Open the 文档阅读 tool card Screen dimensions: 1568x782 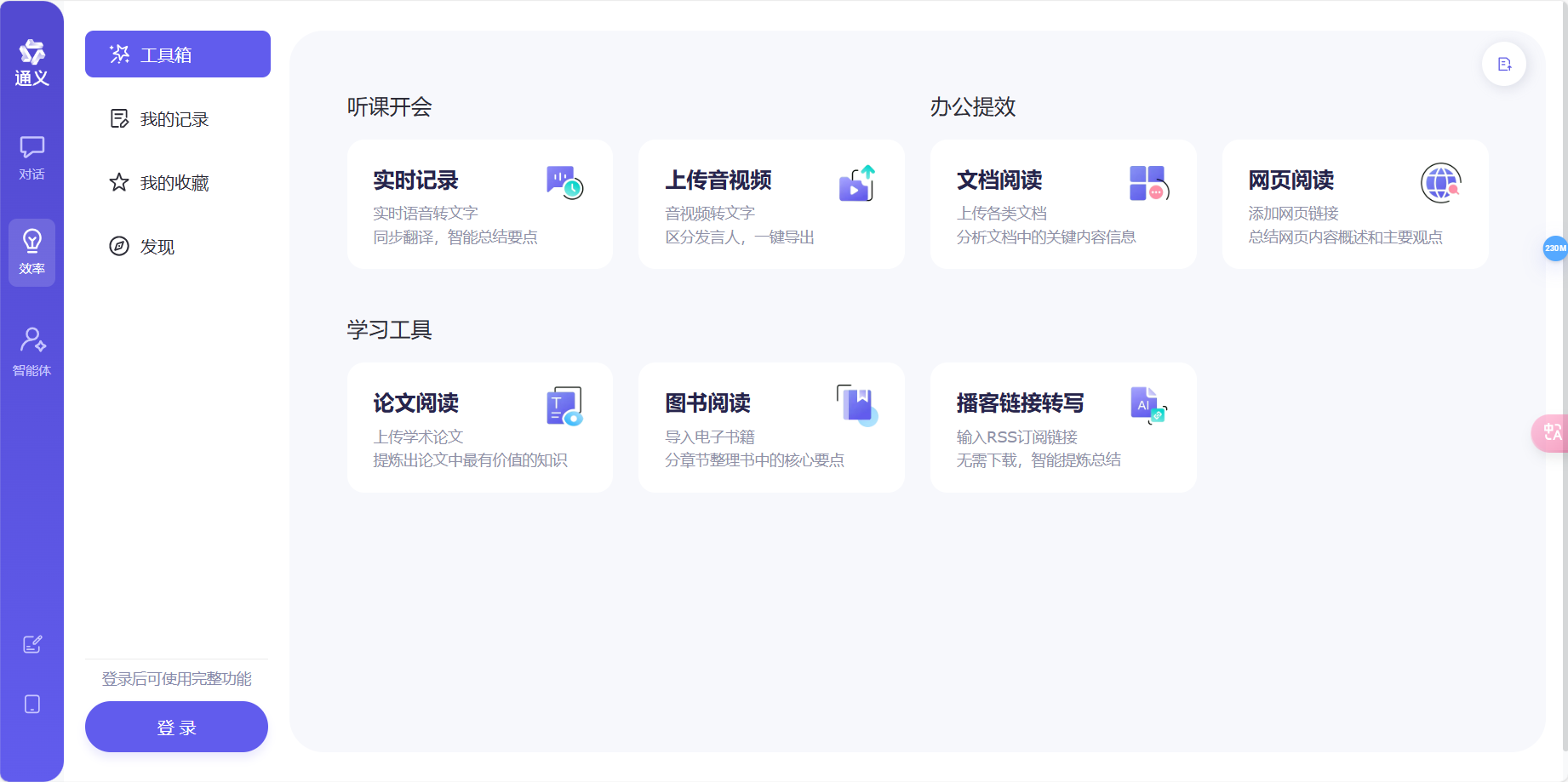1062,204
